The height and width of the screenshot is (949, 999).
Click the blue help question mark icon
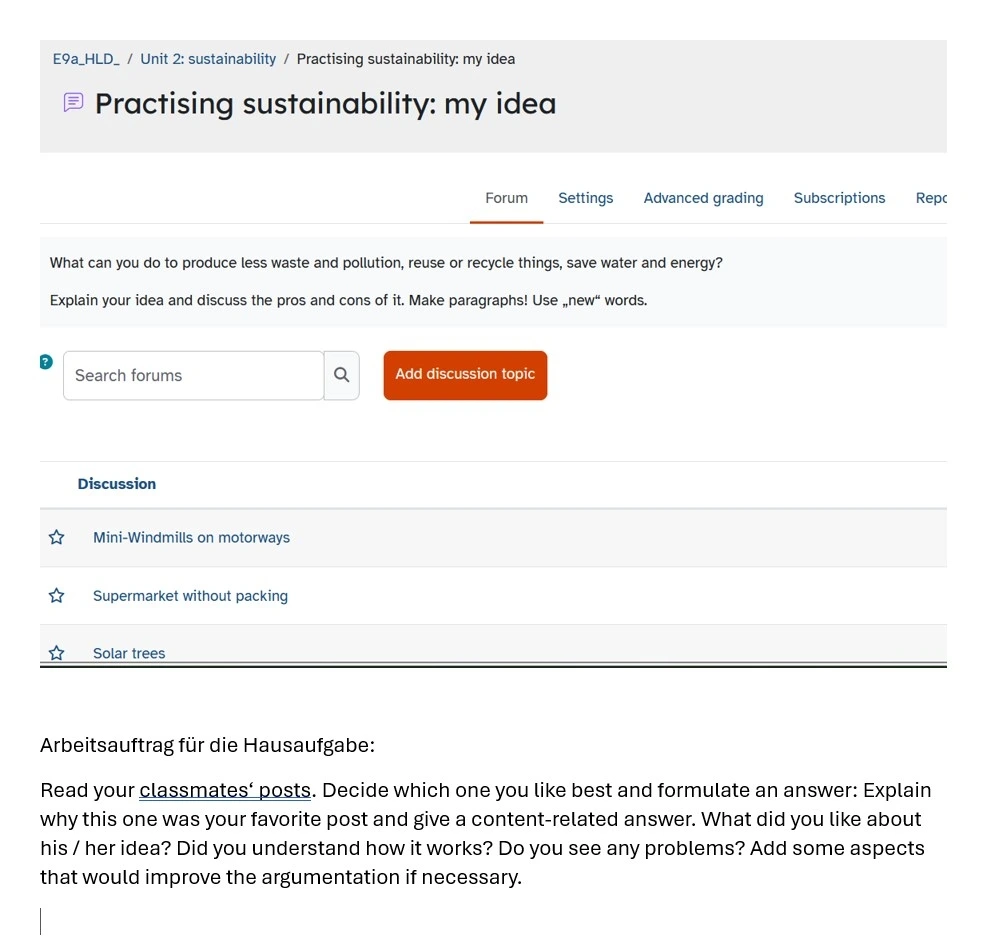46,362
